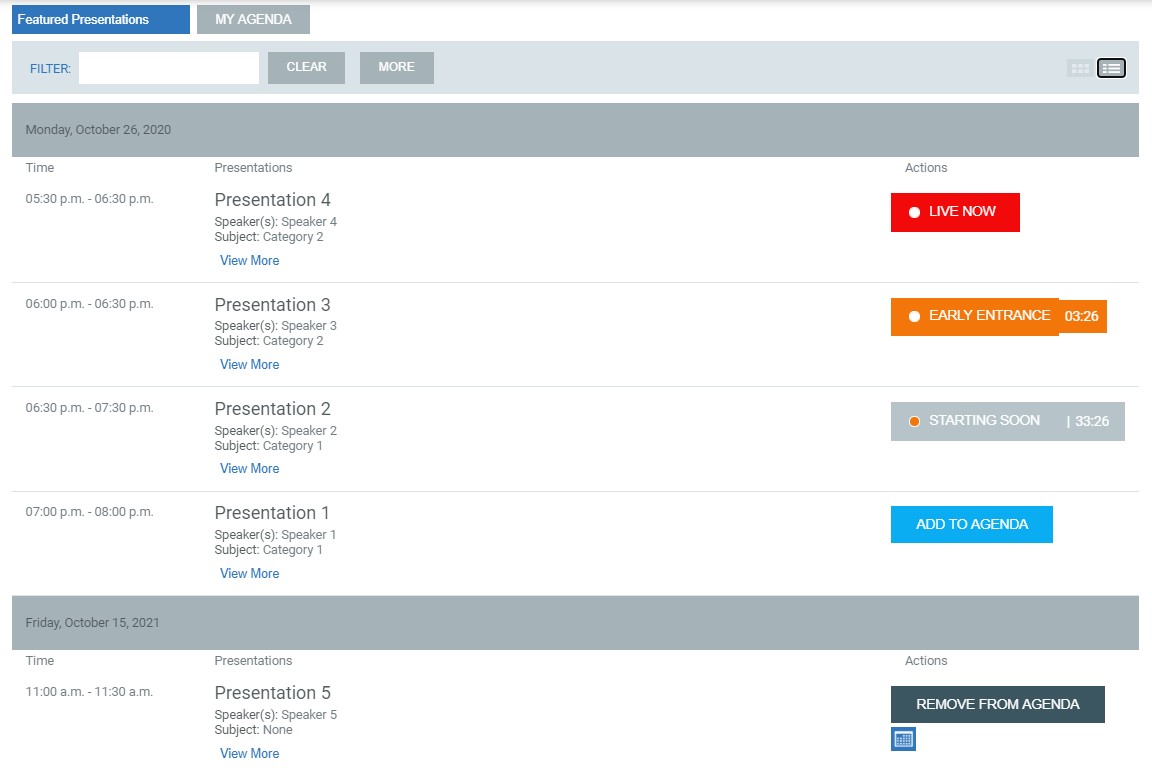Select Speaker(s): Speaker 1 line
The height and width of the screenshot is (772, 1152).
[x=275, y=535]
